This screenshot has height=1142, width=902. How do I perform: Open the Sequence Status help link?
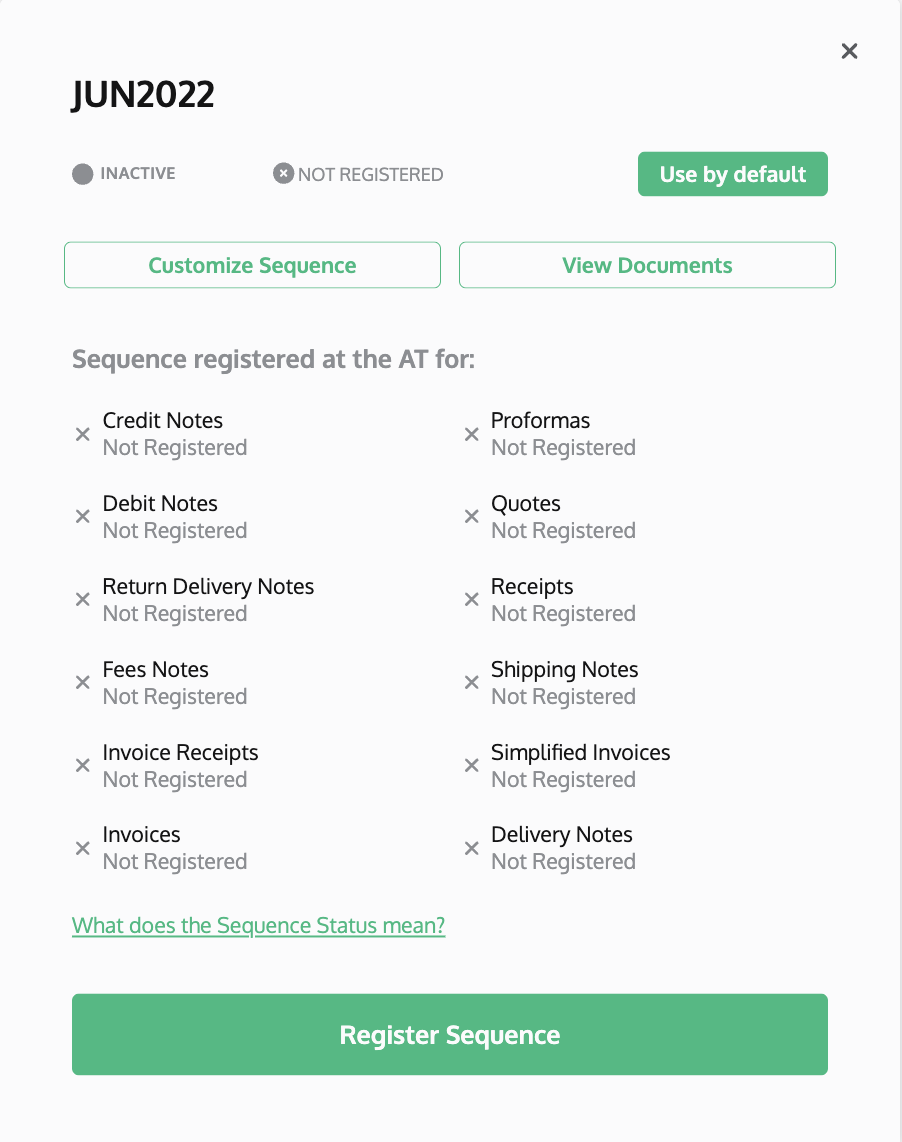(x=258, y=925)
